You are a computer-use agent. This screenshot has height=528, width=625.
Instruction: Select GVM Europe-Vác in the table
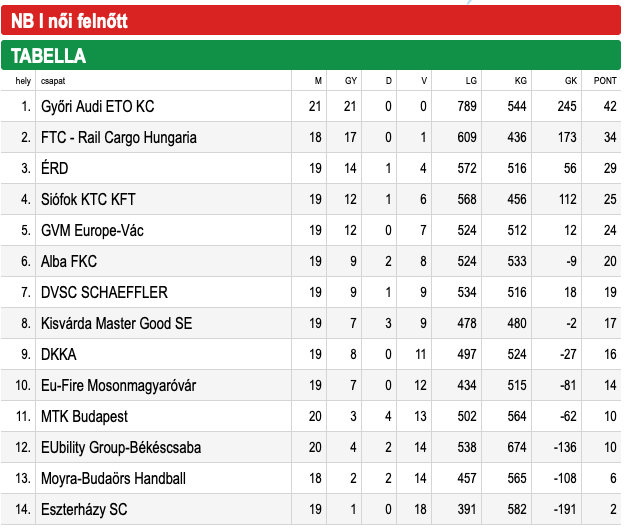click(x=92, y=230)
